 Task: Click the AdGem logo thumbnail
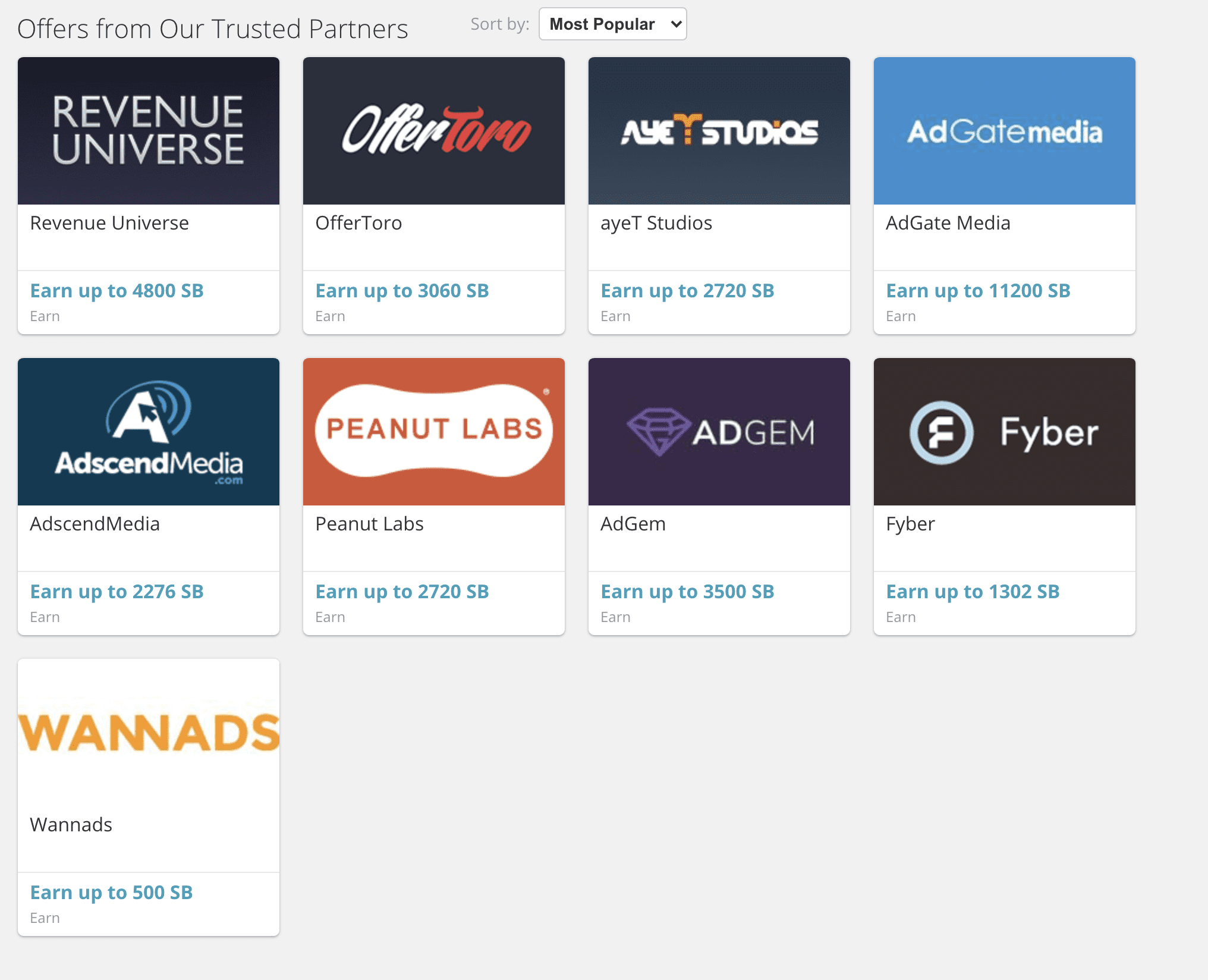tap(719, 432)
